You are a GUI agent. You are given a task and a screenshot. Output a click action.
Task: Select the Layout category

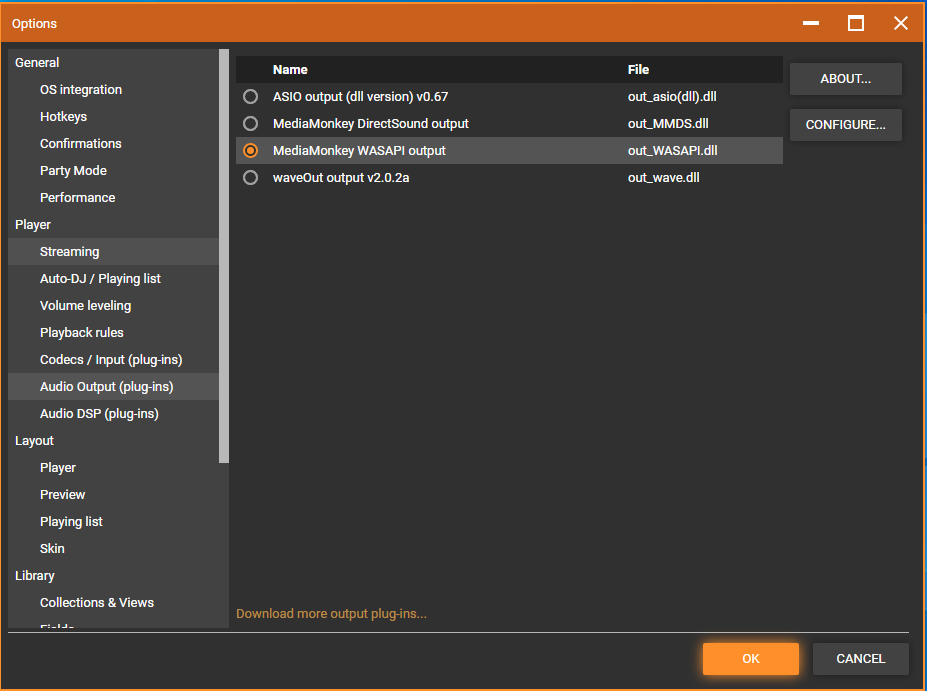[x=114, y=440]
